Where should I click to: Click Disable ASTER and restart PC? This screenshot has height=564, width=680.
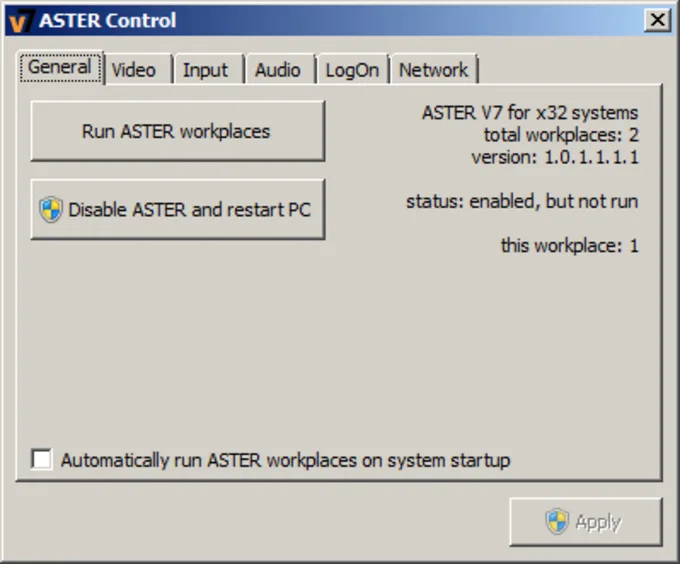click(x=178, y=209)
